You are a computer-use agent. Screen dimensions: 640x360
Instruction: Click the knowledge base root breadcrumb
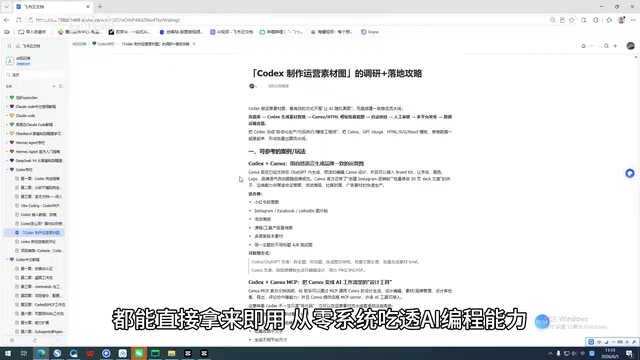(x=79, y=44)
